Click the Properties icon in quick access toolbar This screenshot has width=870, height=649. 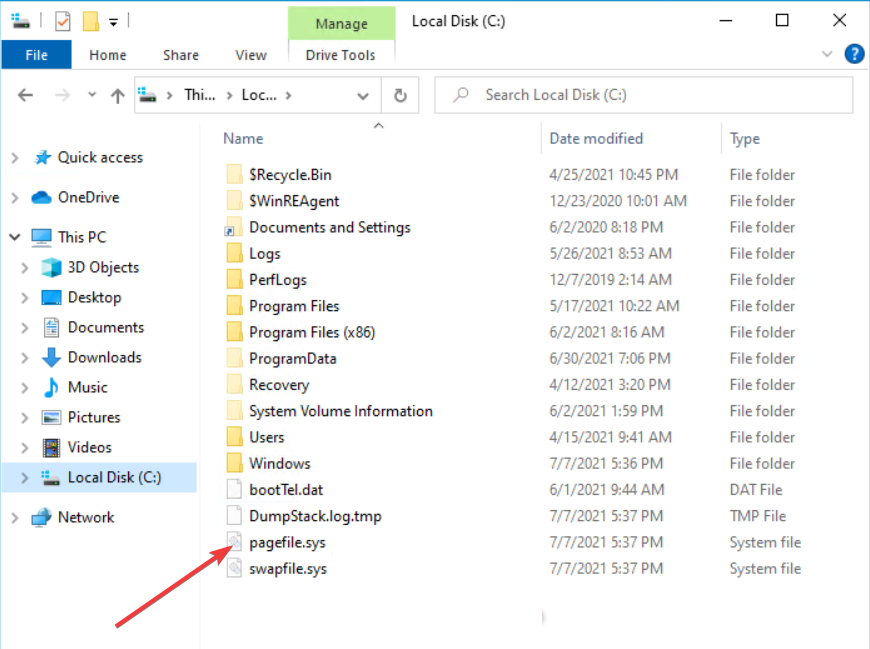pyautogui.click(x=63, y=21)
